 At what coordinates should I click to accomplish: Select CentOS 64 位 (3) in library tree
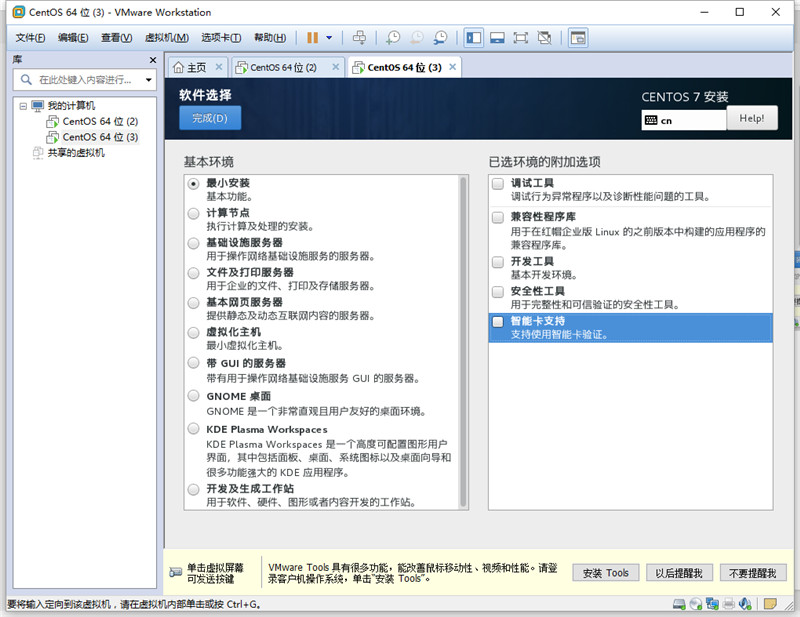(92, 137)
